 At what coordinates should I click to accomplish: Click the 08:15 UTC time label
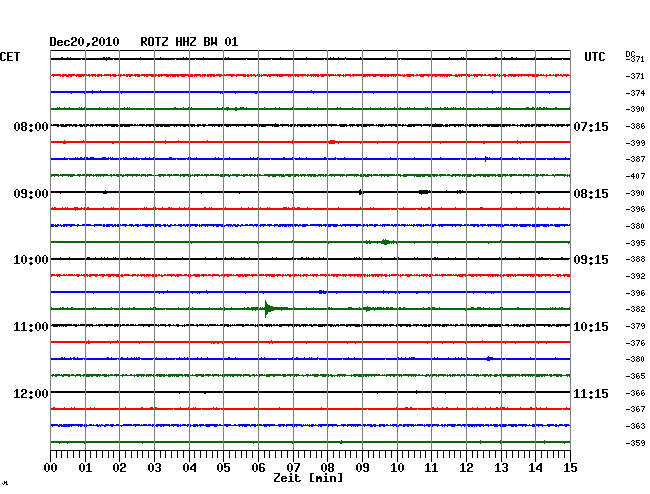591,194
